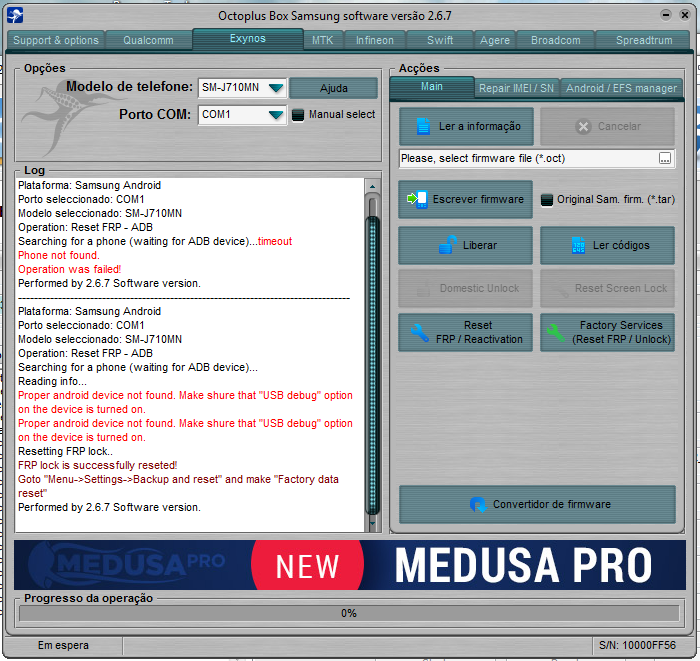
Task: Select the Main actions tab
Action: (432, 87)
